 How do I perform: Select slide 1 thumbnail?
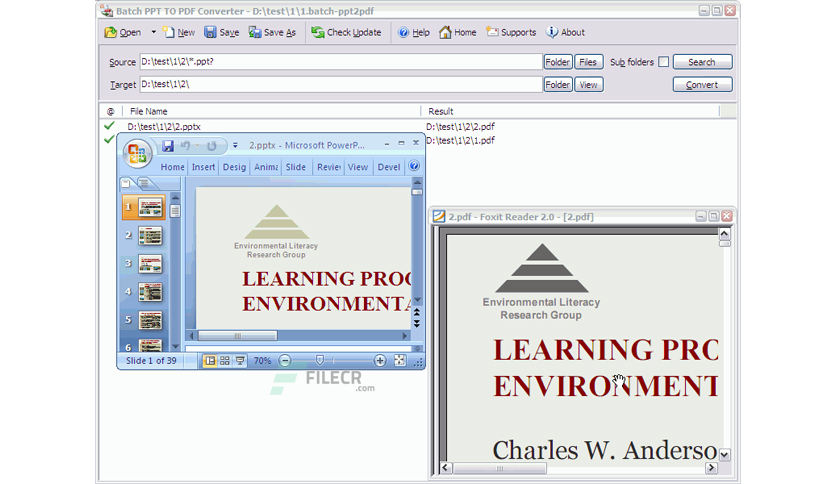point(150,207)
